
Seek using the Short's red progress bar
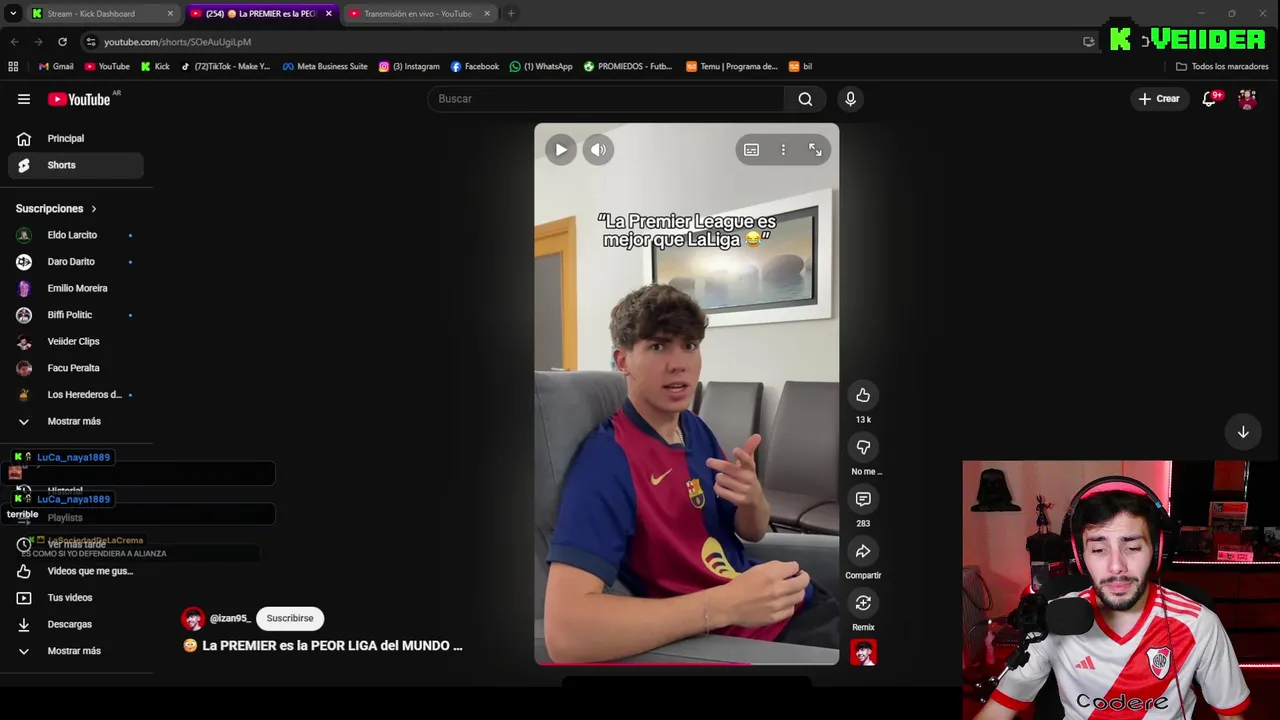686,663
